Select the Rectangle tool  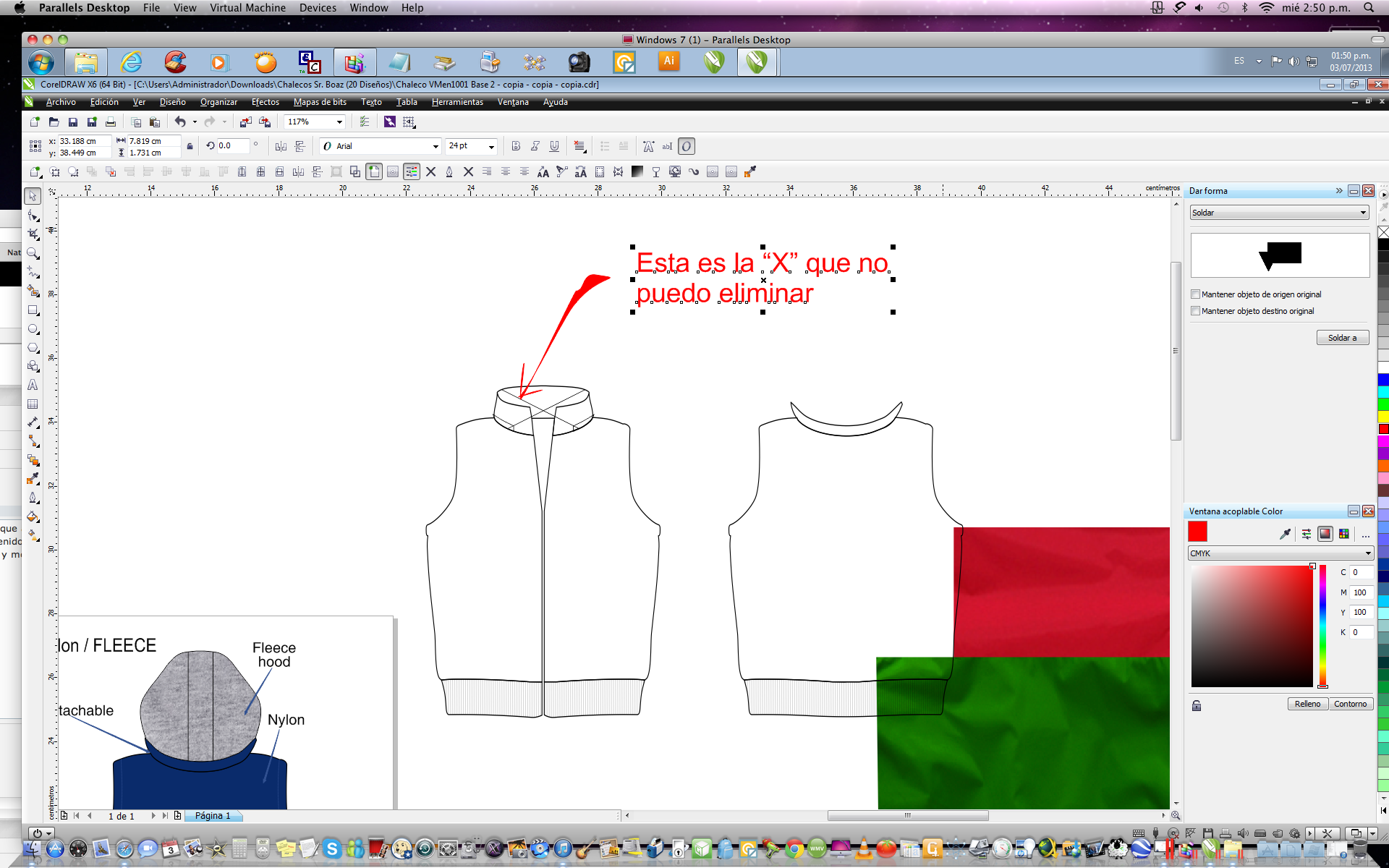tap(33, 311)
